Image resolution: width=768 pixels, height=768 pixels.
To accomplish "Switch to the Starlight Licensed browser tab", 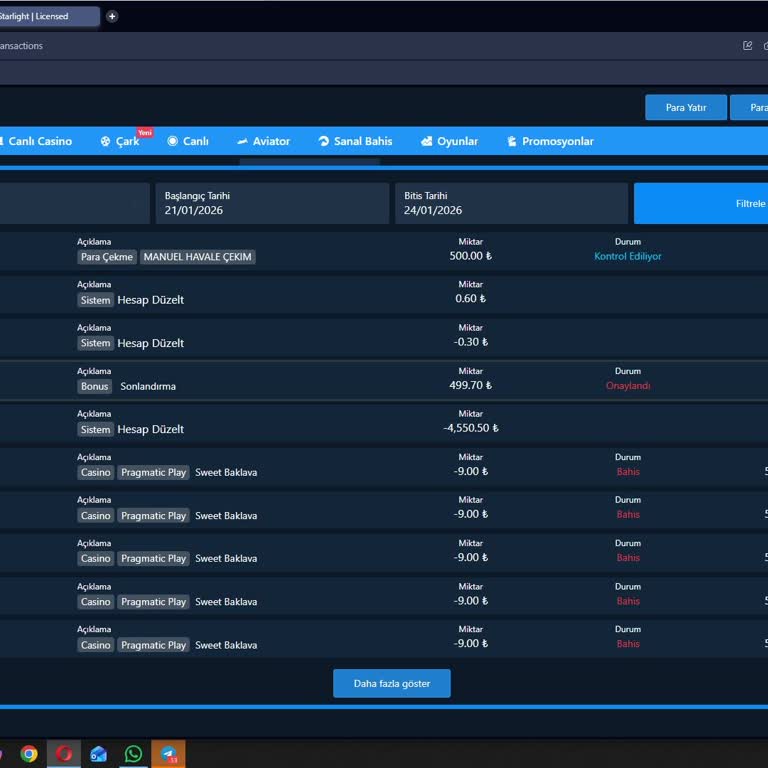I will (45, 16).
